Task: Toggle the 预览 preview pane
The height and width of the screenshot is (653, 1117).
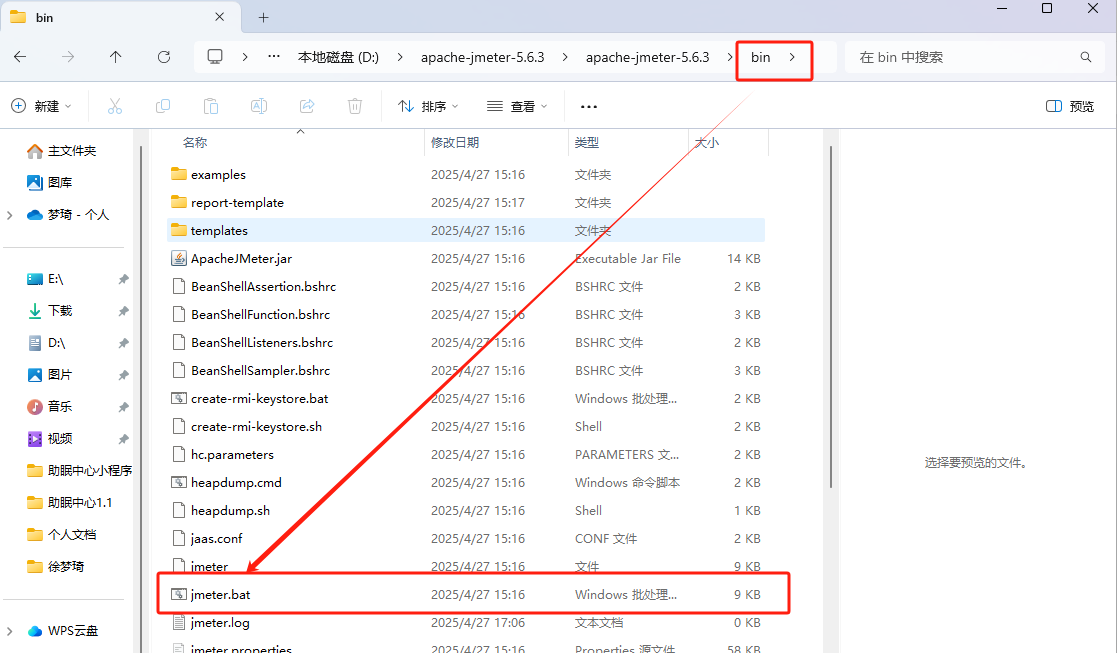Action: [x=1070, y=106]
